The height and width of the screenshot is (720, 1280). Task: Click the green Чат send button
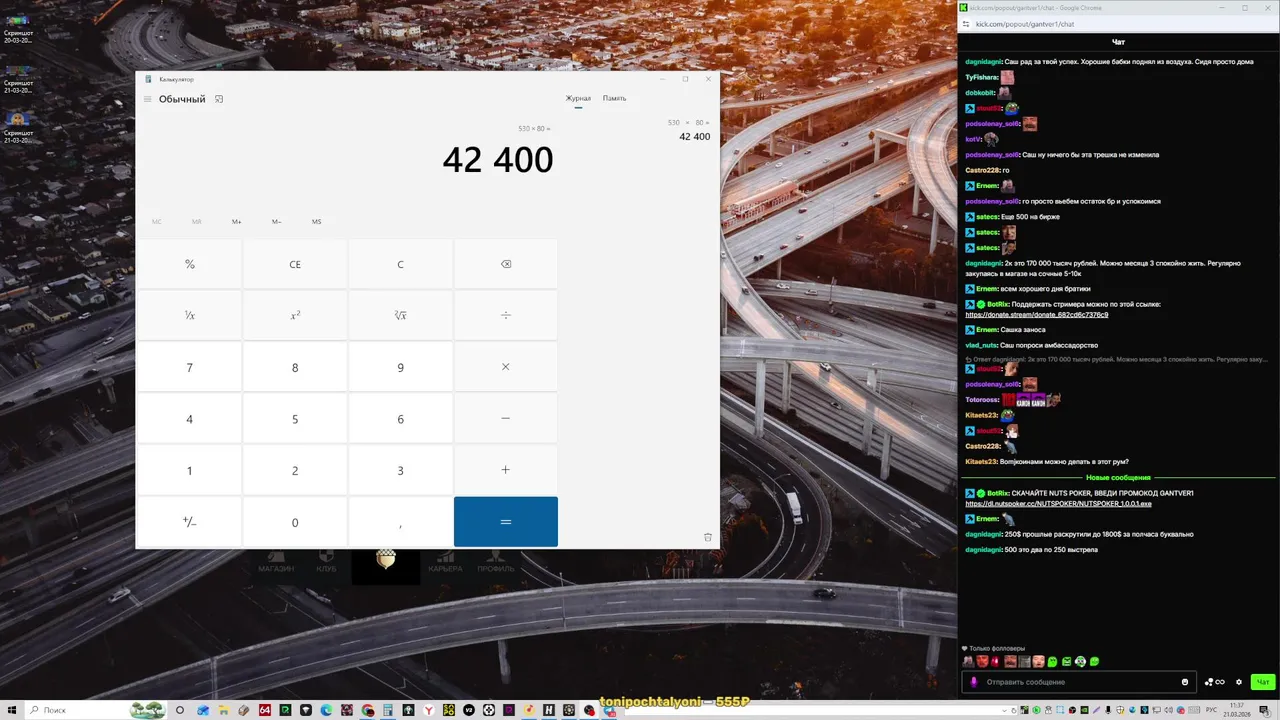click(x=1264, y=682)
